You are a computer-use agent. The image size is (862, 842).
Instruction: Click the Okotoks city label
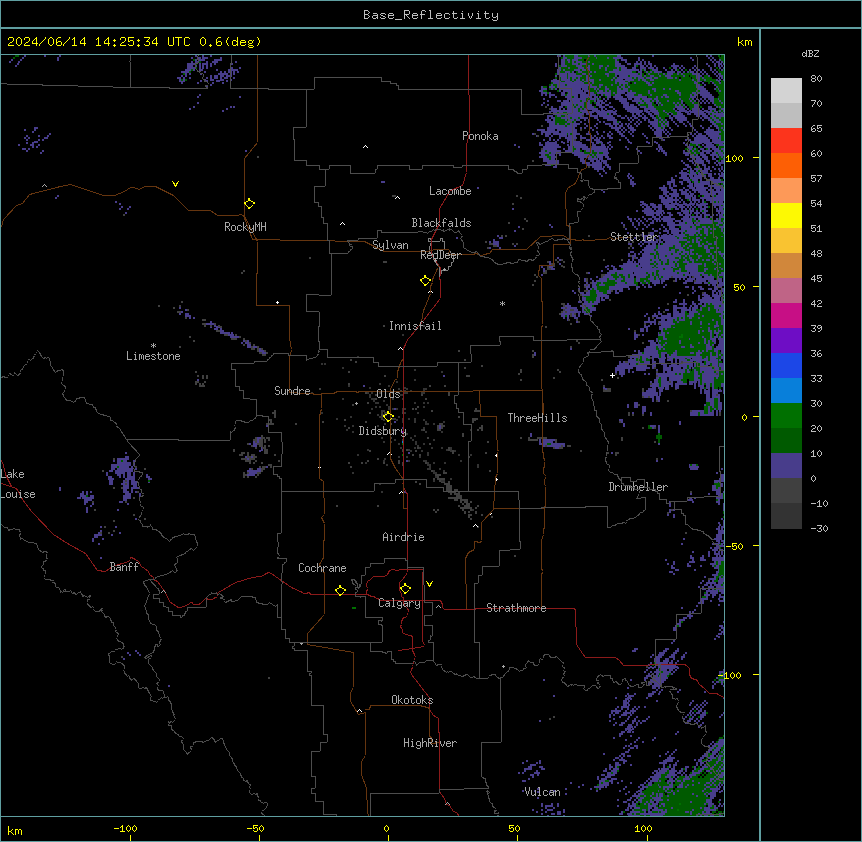(x=412, y=700)
